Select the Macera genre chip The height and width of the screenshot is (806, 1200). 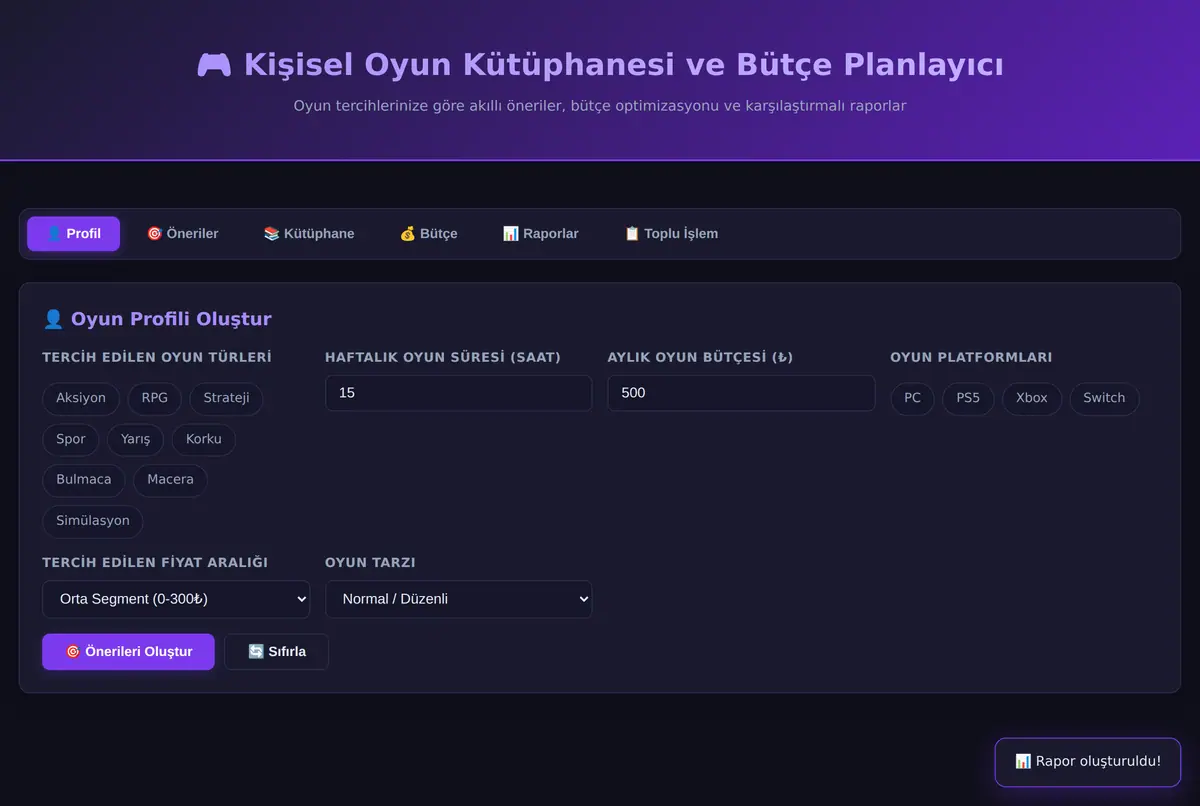[170, 480]
